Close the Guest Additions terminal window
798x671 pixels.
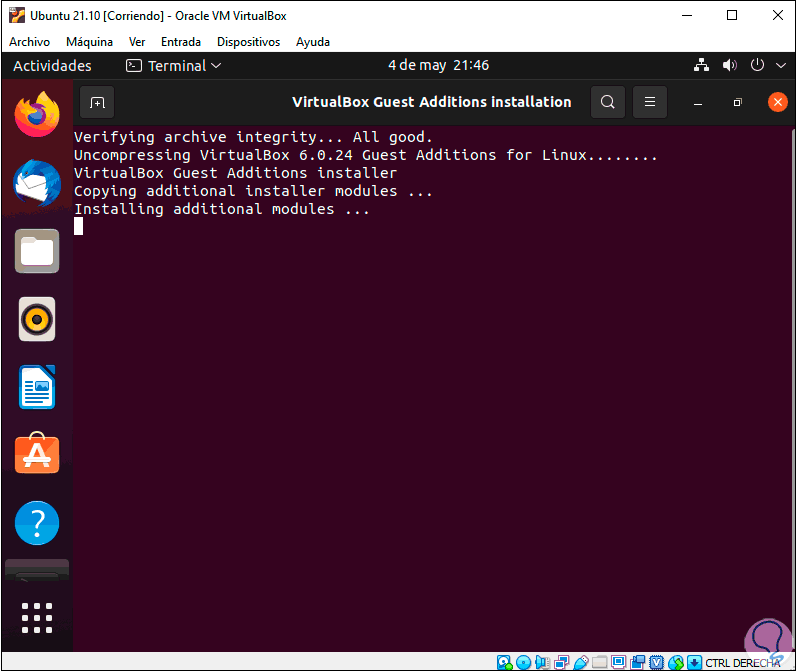[778, 102]
